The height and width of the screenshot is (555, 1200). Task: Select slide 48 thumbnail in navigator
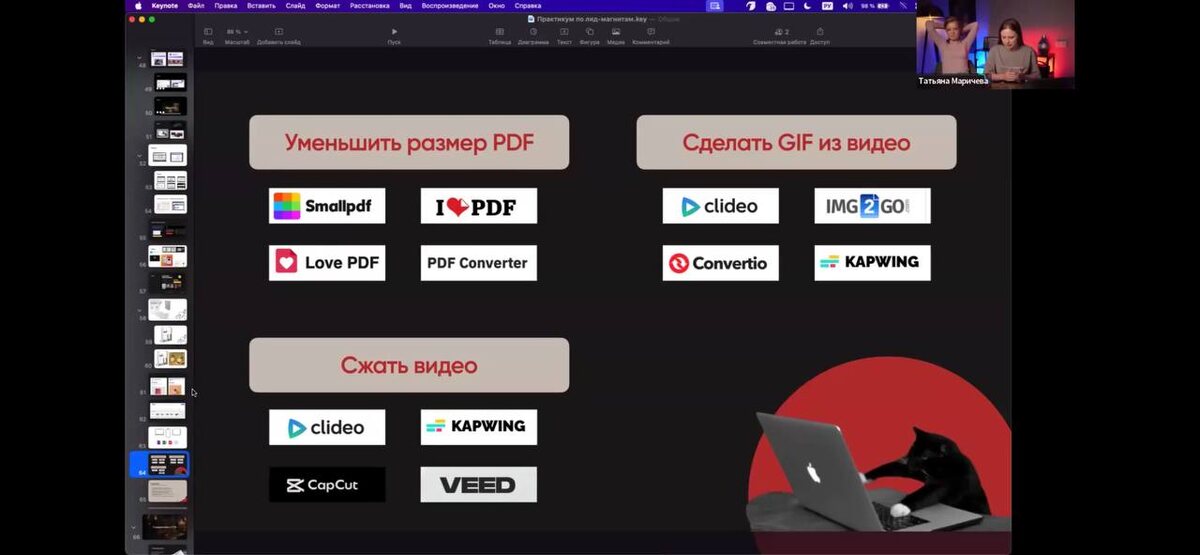tap(167, 59)
